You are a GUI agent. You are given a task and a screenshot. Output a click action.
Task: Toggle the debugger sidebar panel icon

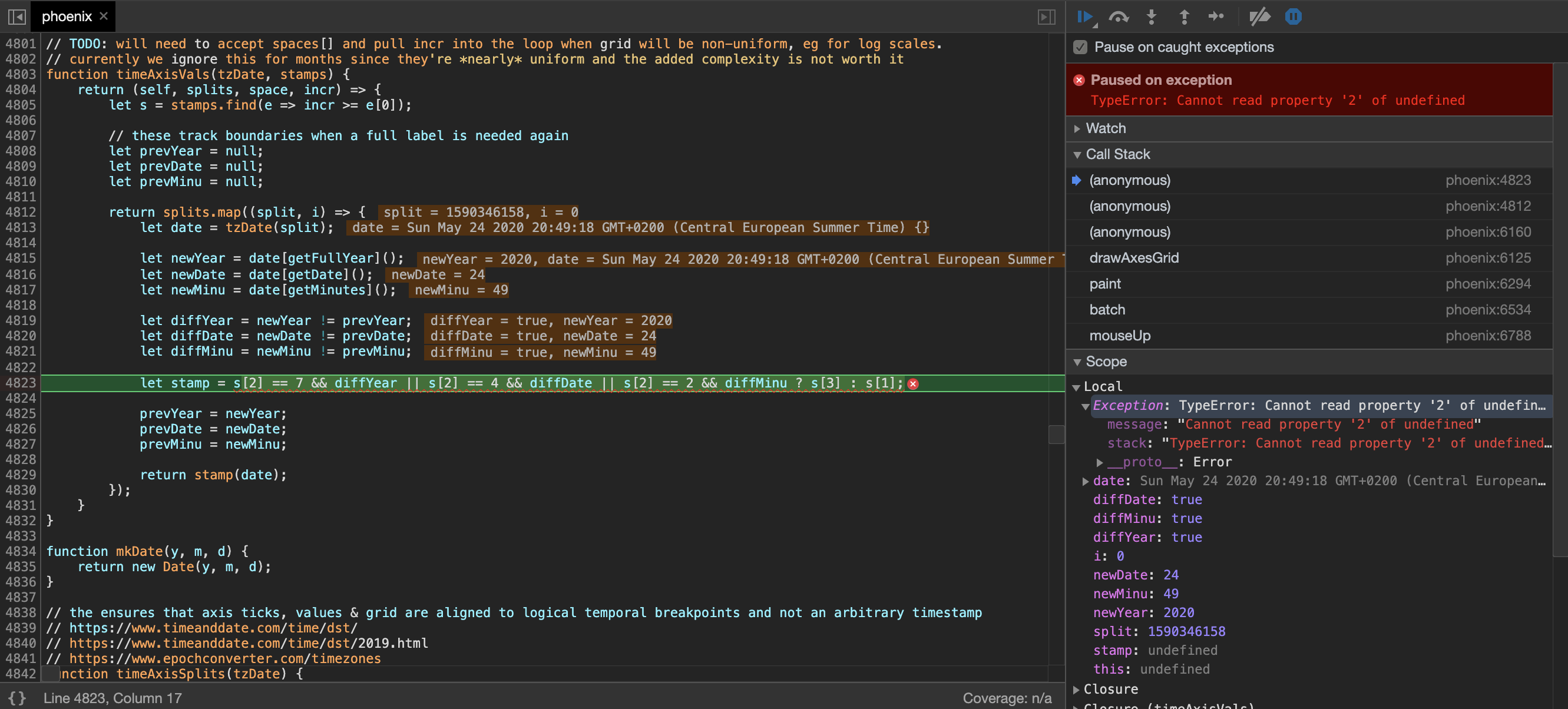[x=1046, y=16]
